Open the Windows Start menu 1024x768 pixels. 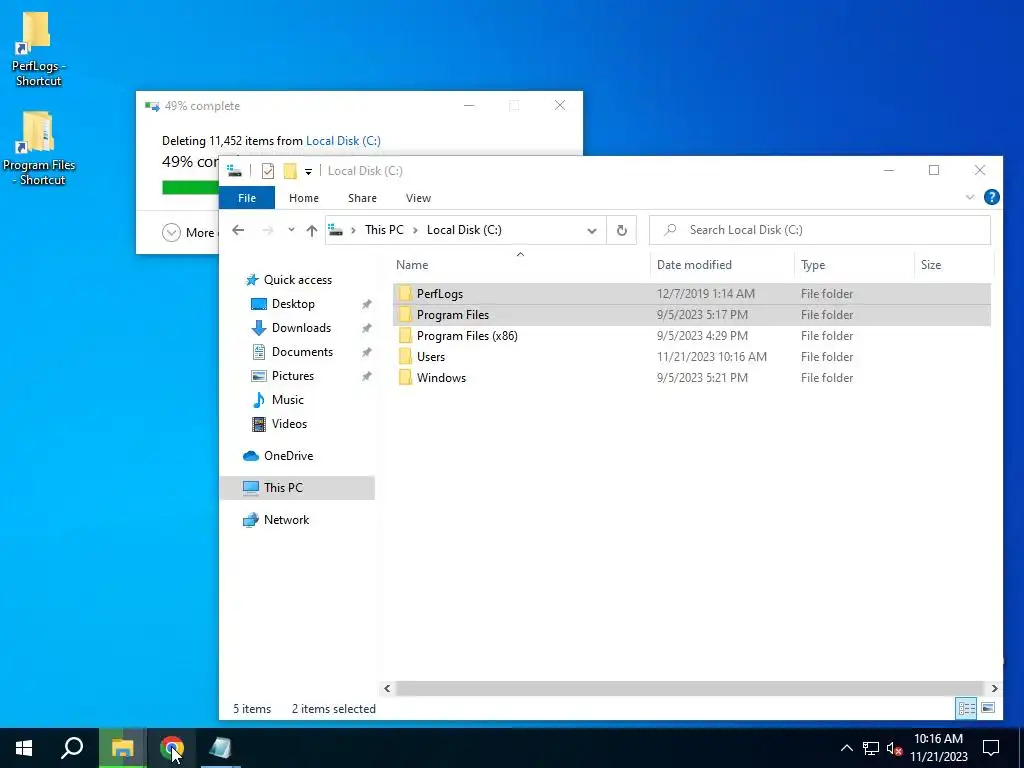tap(24, 748)
